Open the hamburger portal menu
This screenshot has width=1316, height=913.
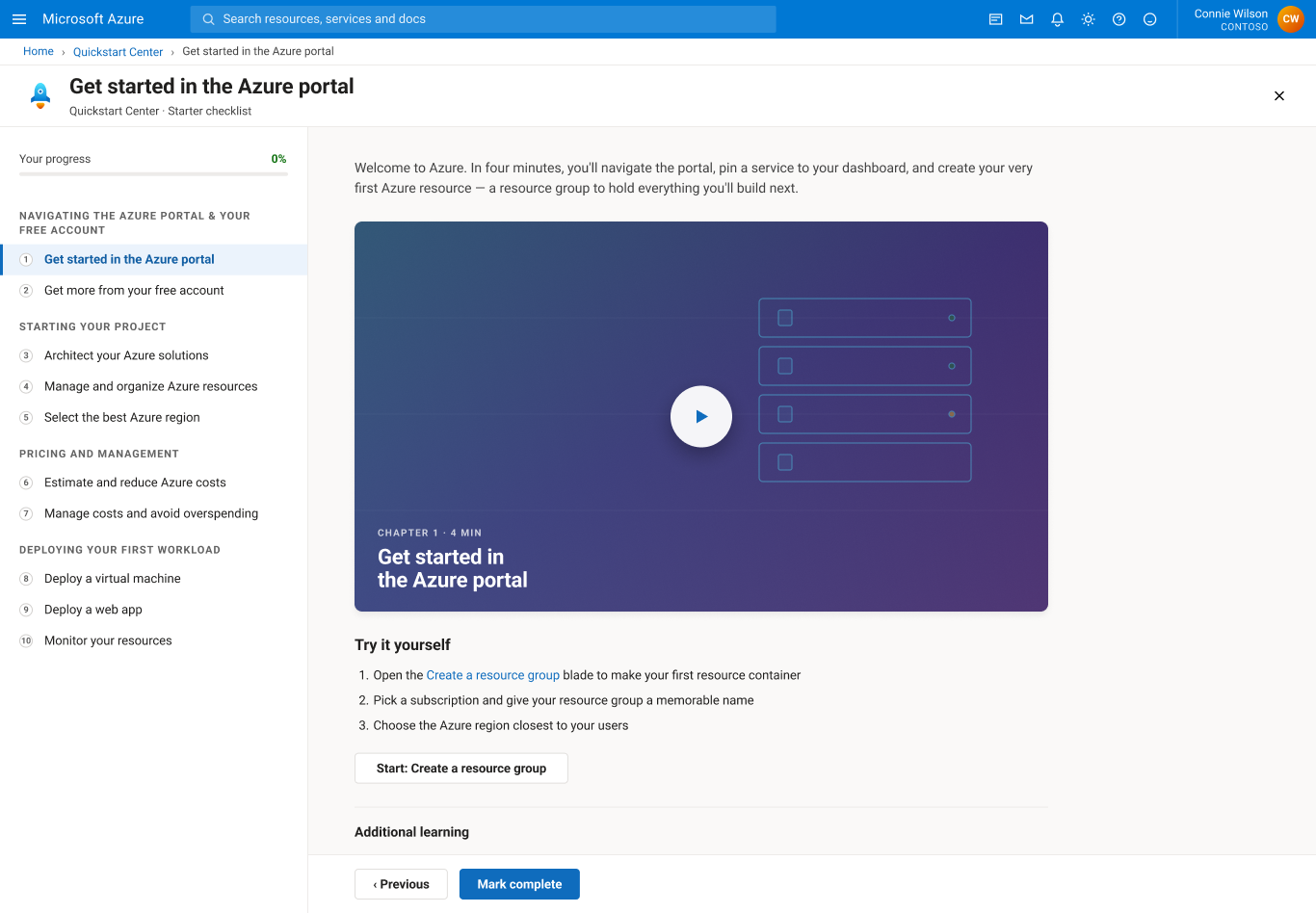tap(19, 19)
